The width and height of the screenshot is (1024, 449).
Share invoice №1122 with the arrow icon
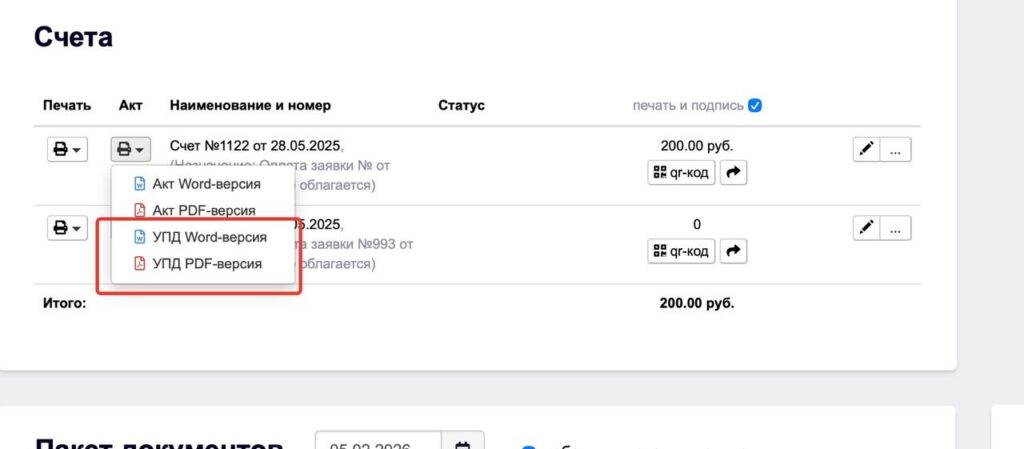[733, 173]
